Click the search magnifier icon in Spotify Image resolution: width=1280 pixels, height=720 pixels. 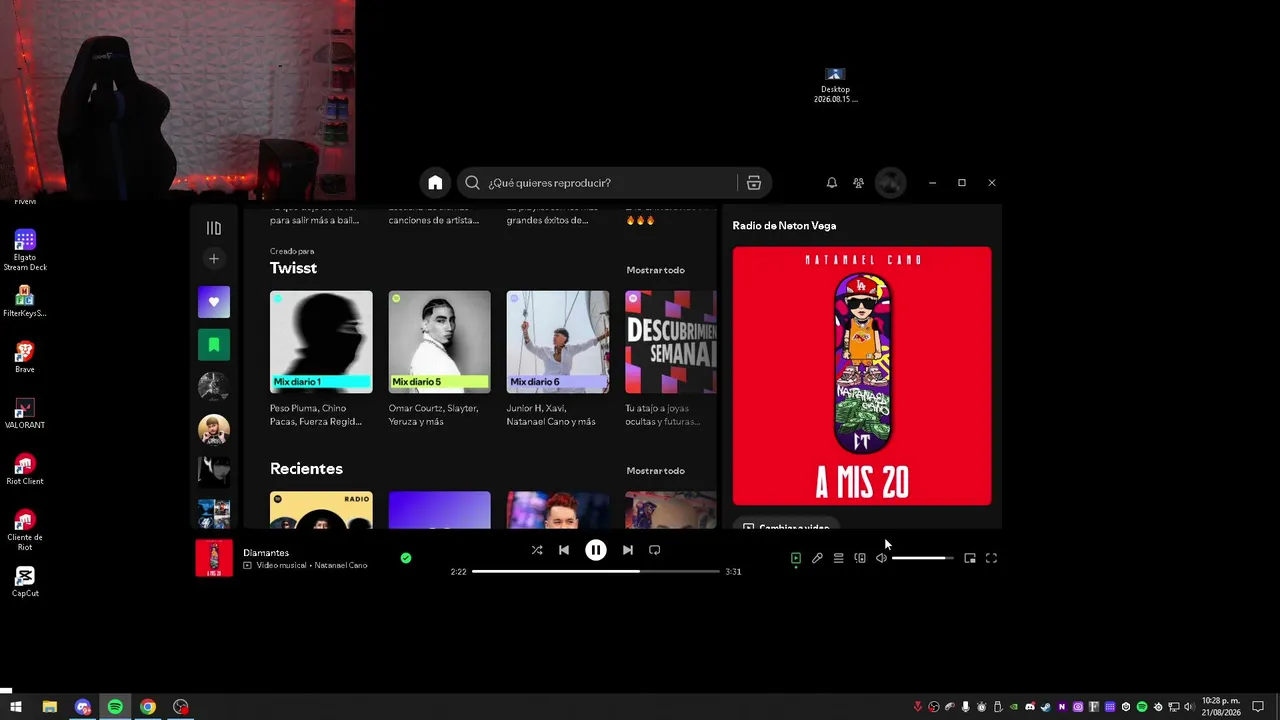click(x=473, y=183)
